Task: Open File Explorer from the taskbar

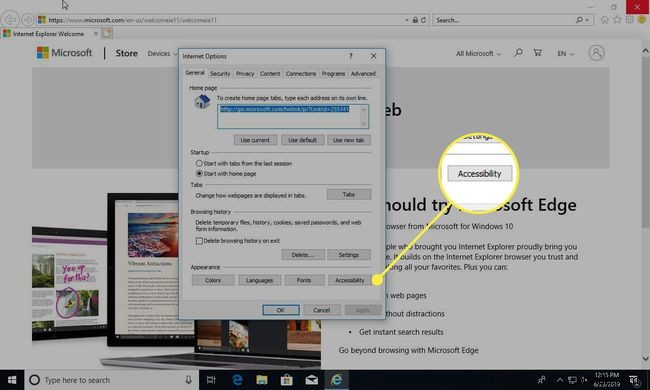Action: point(262,380)
